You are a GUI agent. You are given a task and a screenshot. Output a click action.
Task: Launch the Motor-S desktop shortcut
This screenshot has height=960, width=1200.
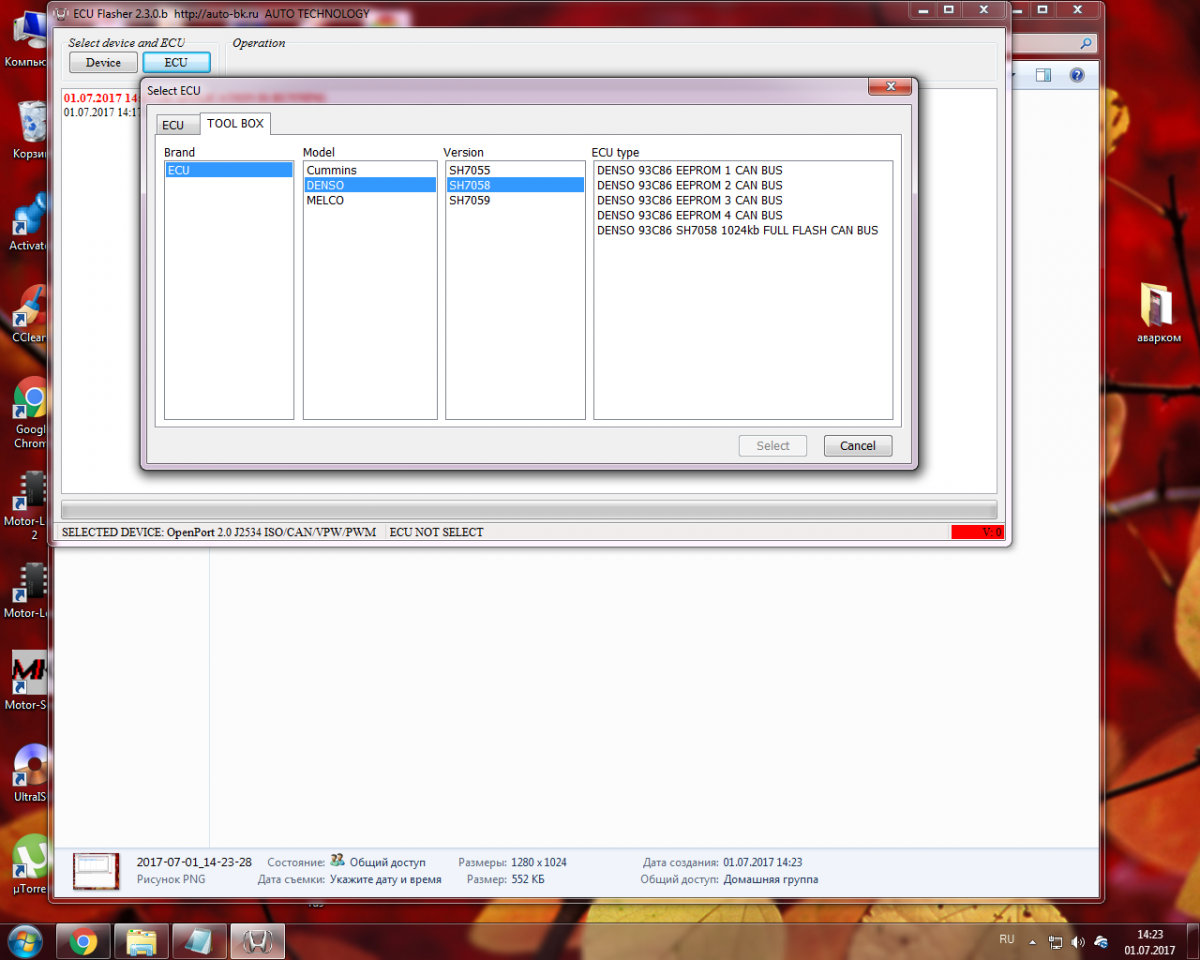(28, 681)
